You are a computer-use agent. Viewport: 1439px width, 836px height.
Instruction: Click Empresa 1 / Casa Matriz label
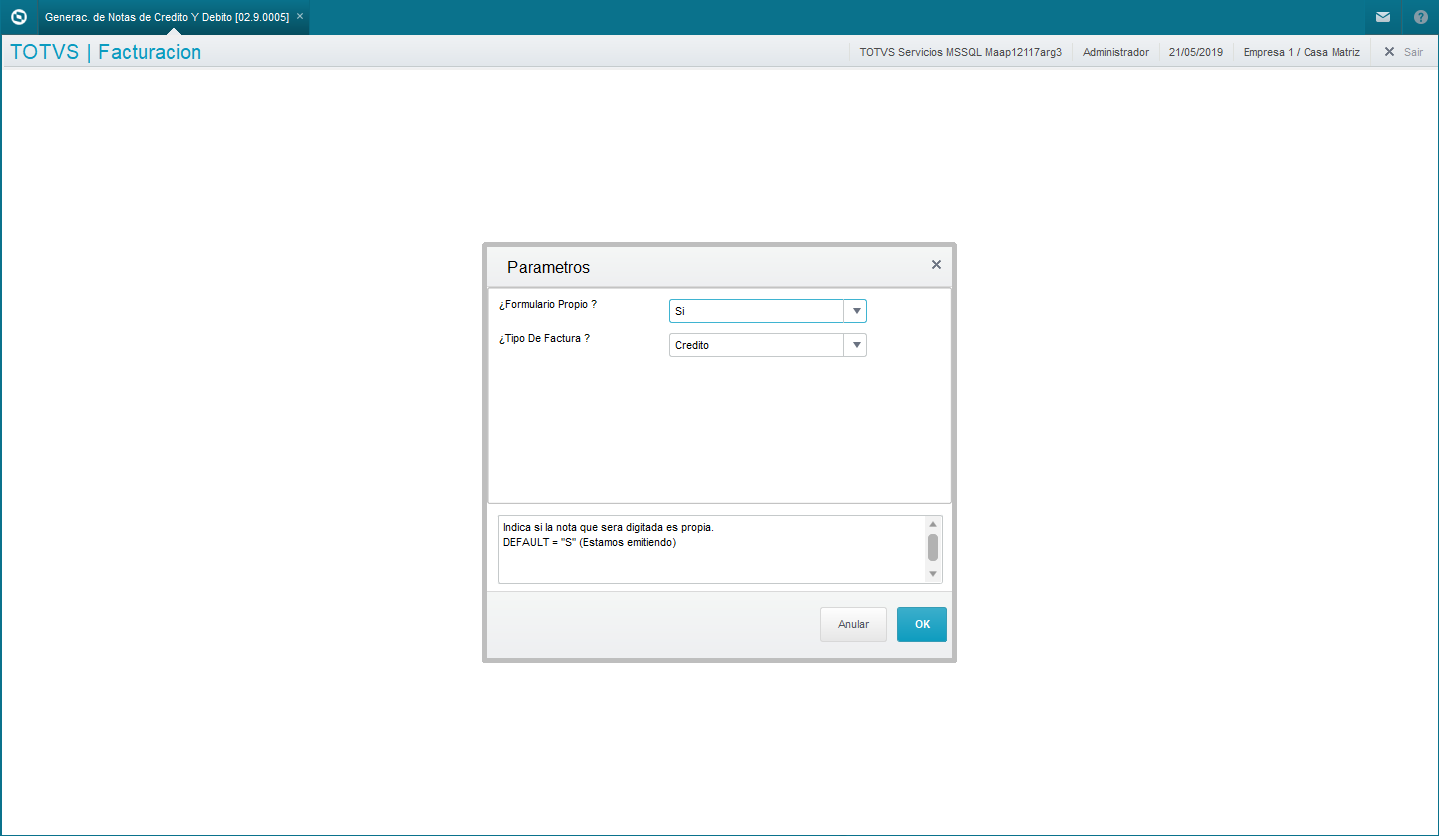pyautogui.click(x=1301, y=52)
